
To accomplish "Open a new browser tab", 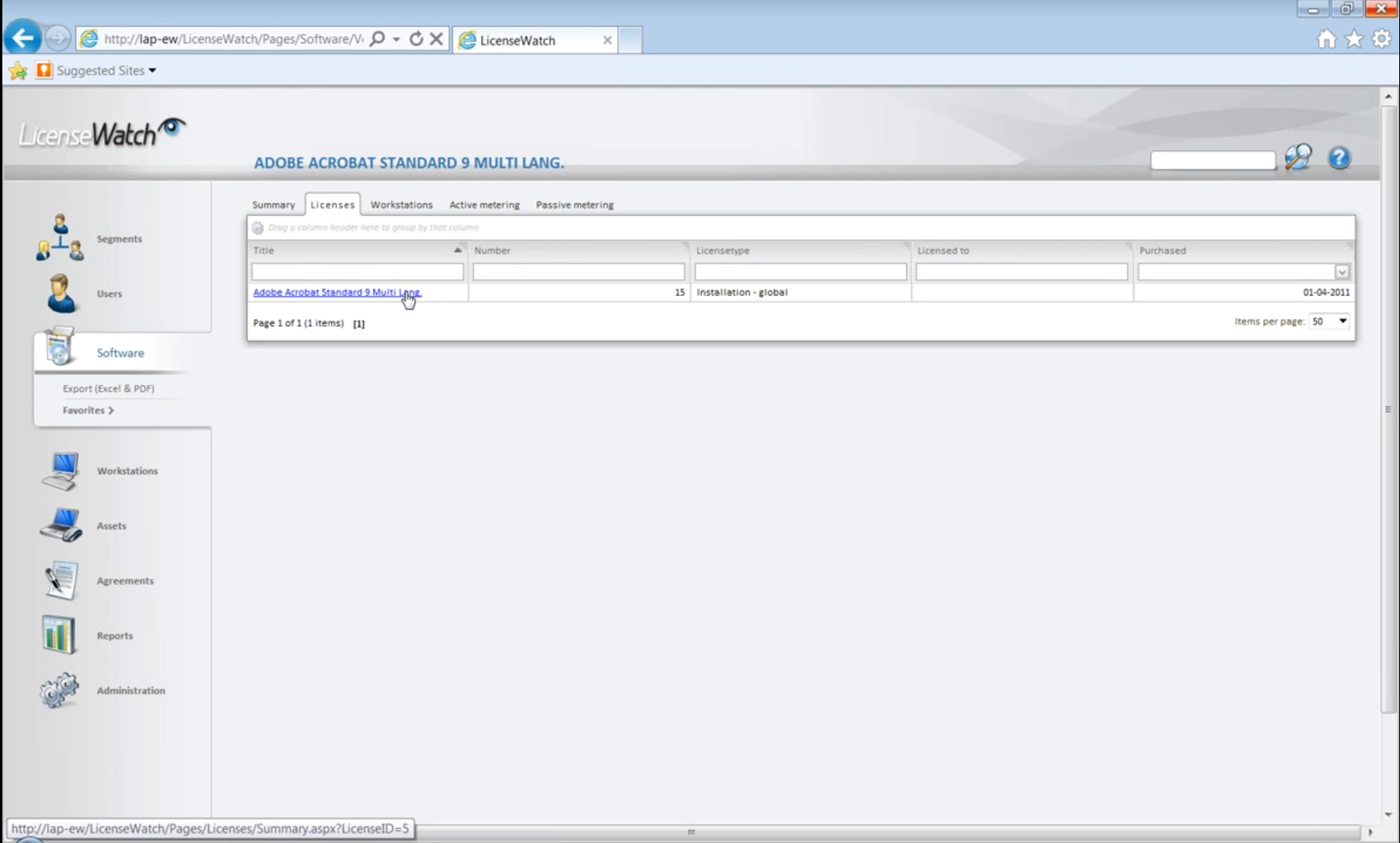I will tap(630, 40).
